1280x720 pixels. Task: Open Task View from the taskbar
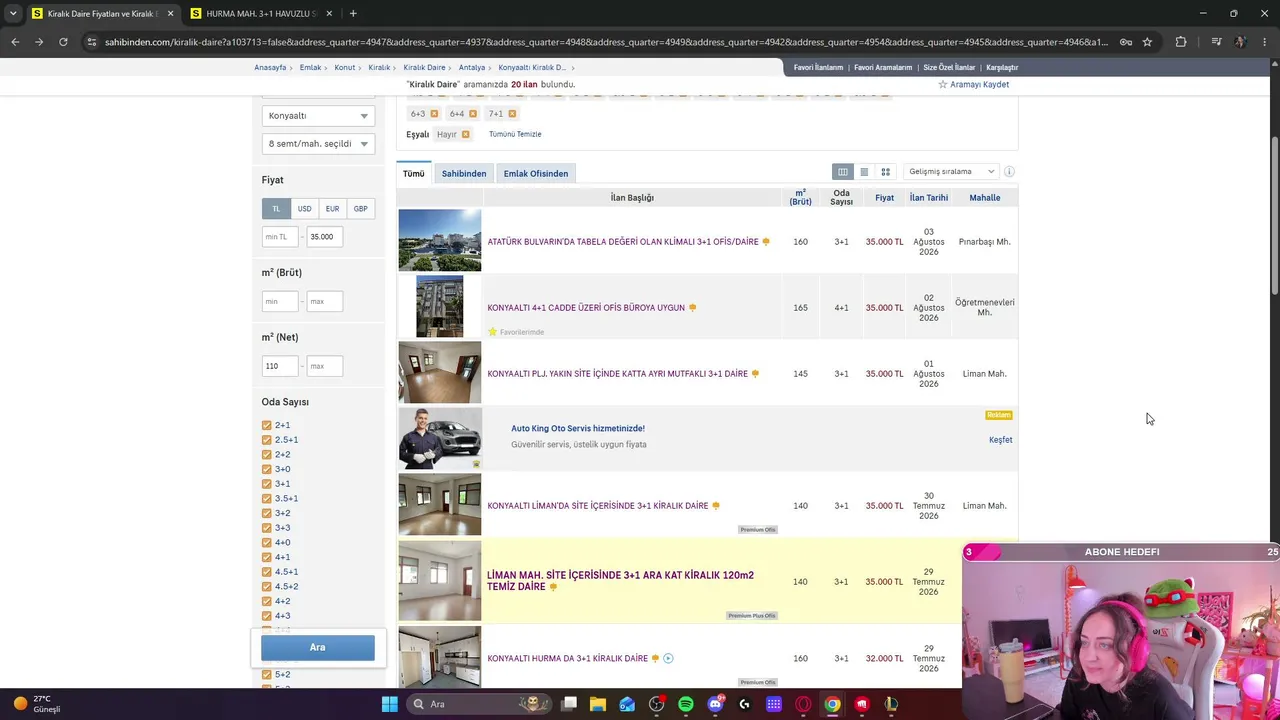[x=568, y=704]
